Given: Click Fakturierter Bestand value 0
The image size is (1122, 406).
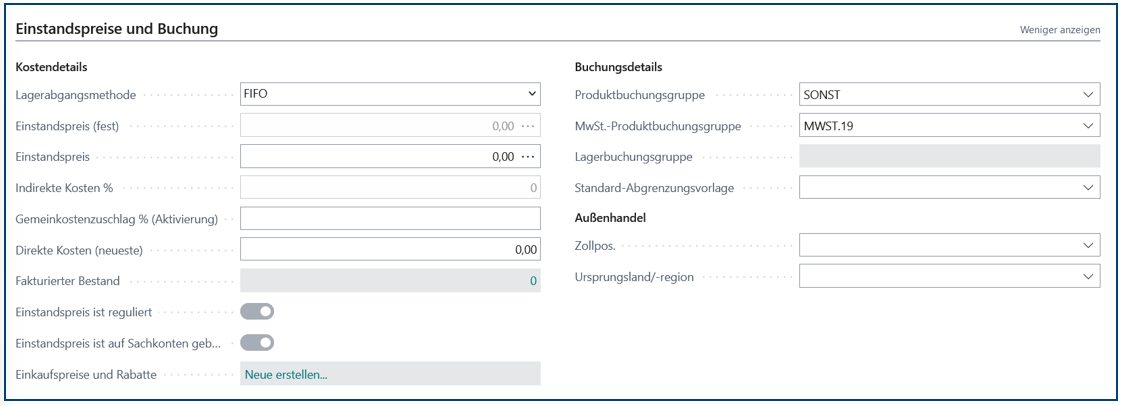Looking at the screenshot, I should 533,281.
